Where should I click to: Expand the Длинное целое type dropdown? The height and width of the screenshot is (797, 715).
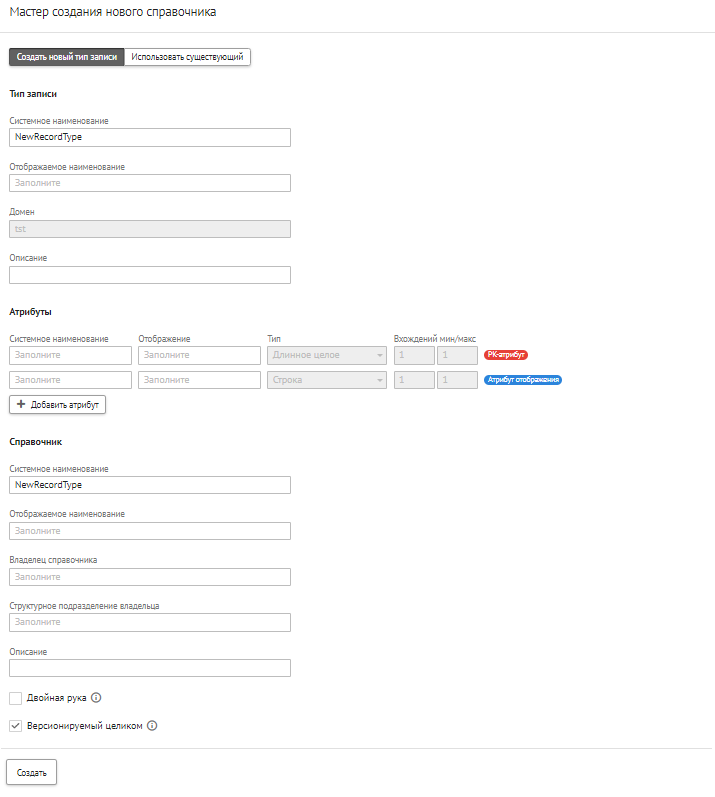pyautogui.click(x=327, y=355)
